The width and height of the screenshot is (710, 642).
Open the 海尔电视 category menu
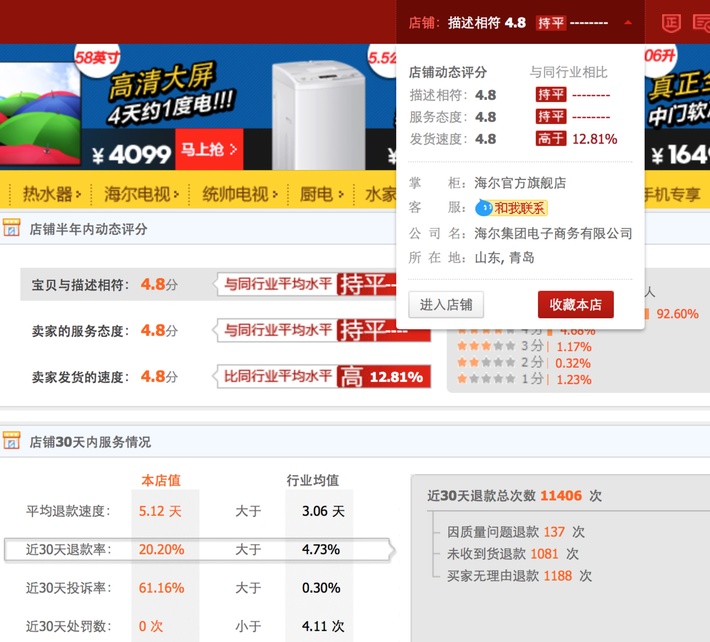coord(141,194)
